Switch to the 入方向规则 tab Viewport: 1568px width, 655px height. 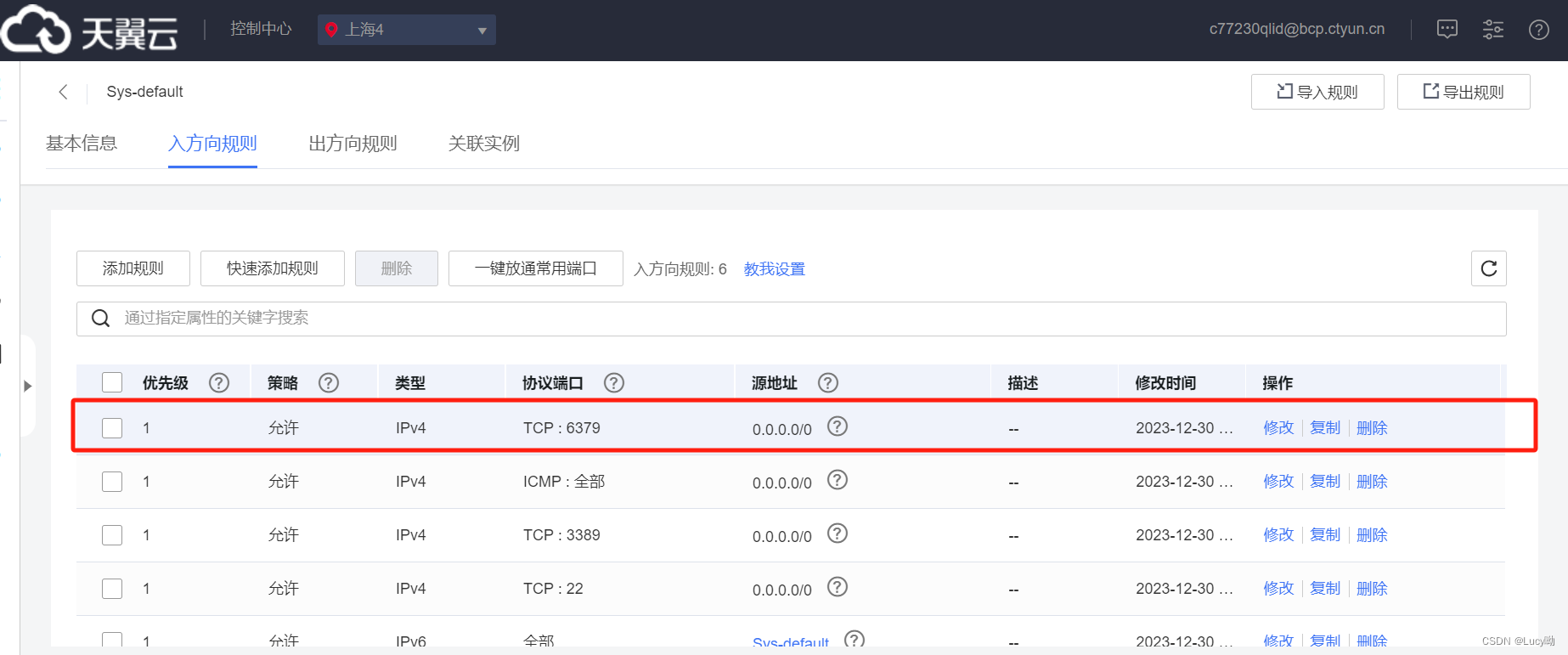[212, 144]
